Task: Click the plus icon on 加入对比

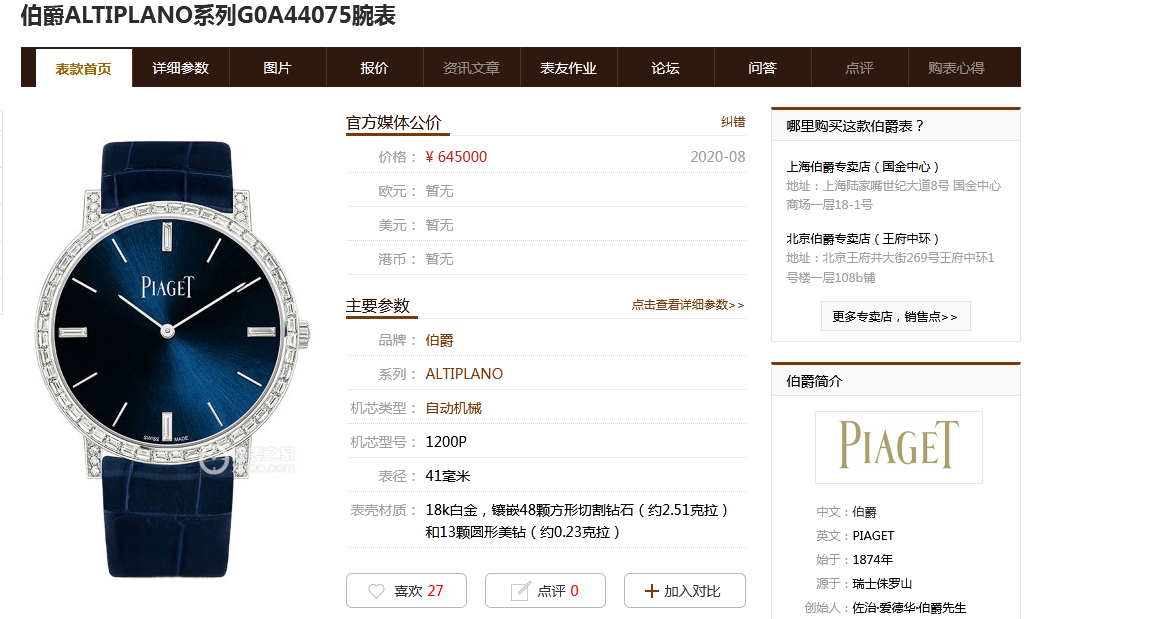Action: (x=651, y=591)
